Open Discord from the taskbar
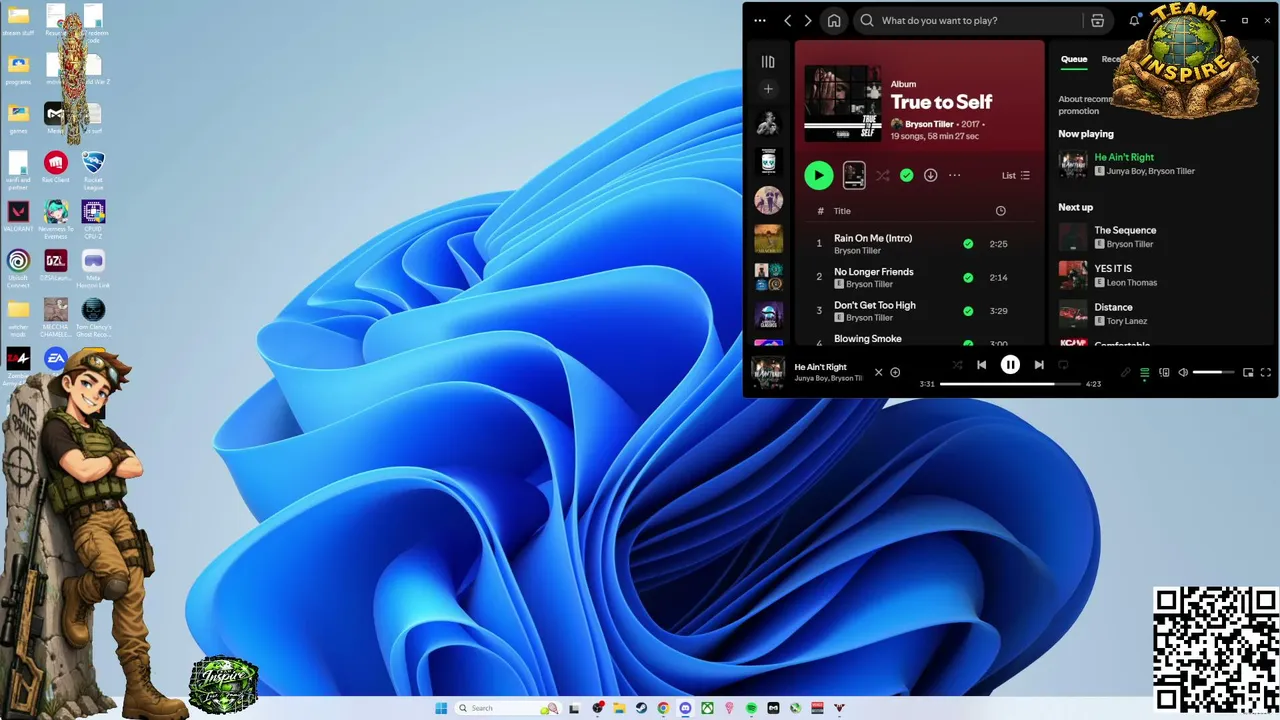The height and width of the screenshot is (720, 1280). tap(685, 708)
